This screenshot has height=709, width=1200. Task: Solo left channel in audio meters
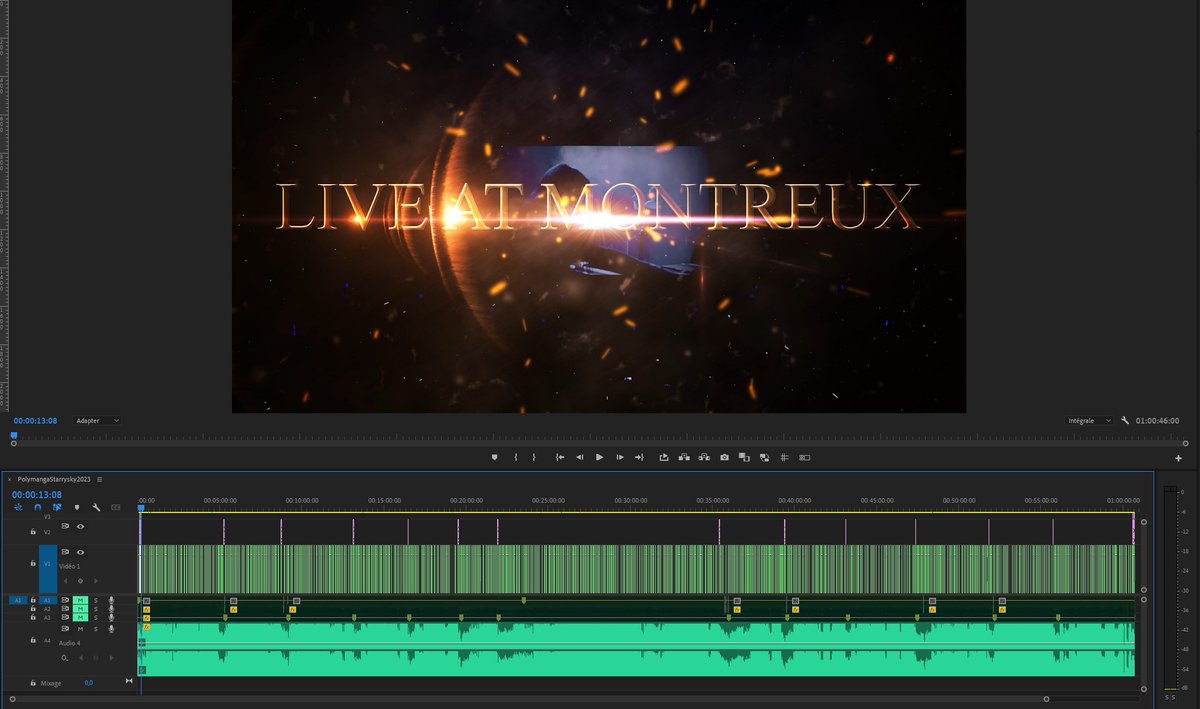[1166, 697]
